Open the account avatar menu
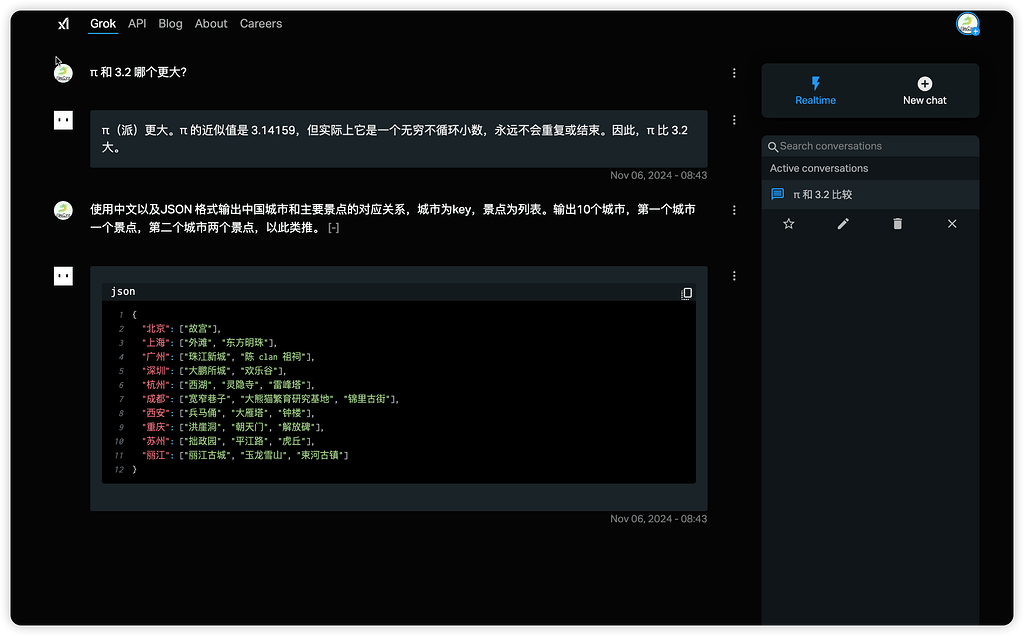The image size is (1024, 635). click(967, 24)
